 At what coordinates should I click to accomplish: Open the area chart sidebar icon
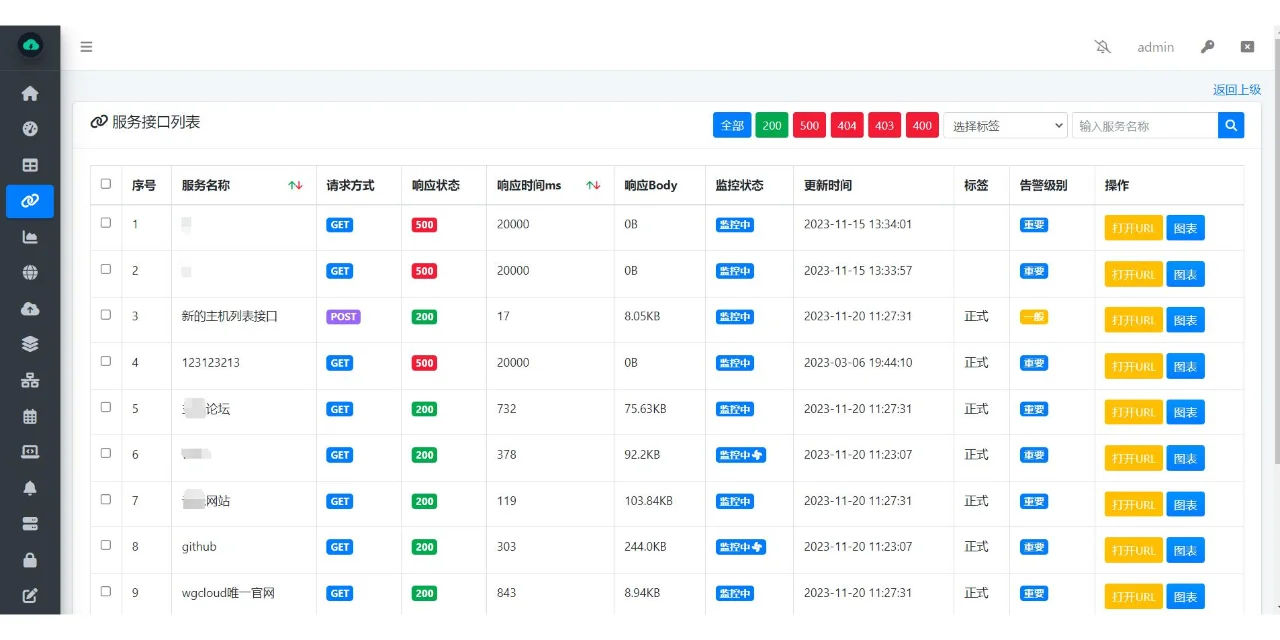coord(30,237)
